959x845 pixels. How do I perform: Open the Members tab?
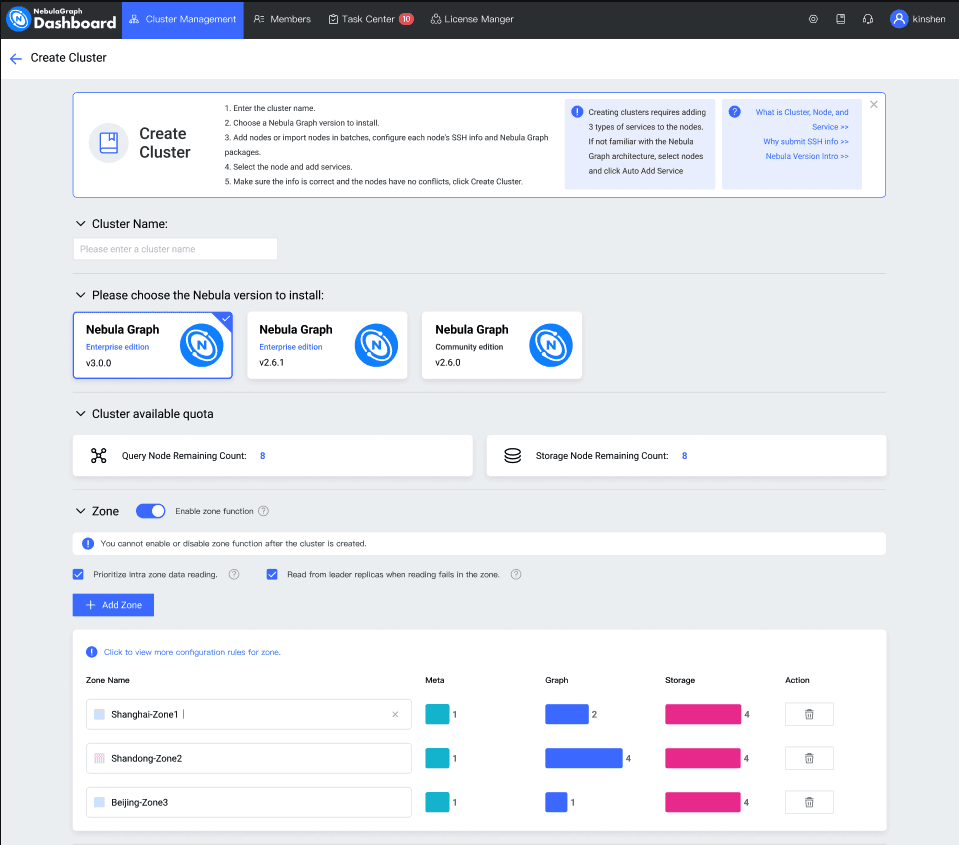[x=283, y=20]
